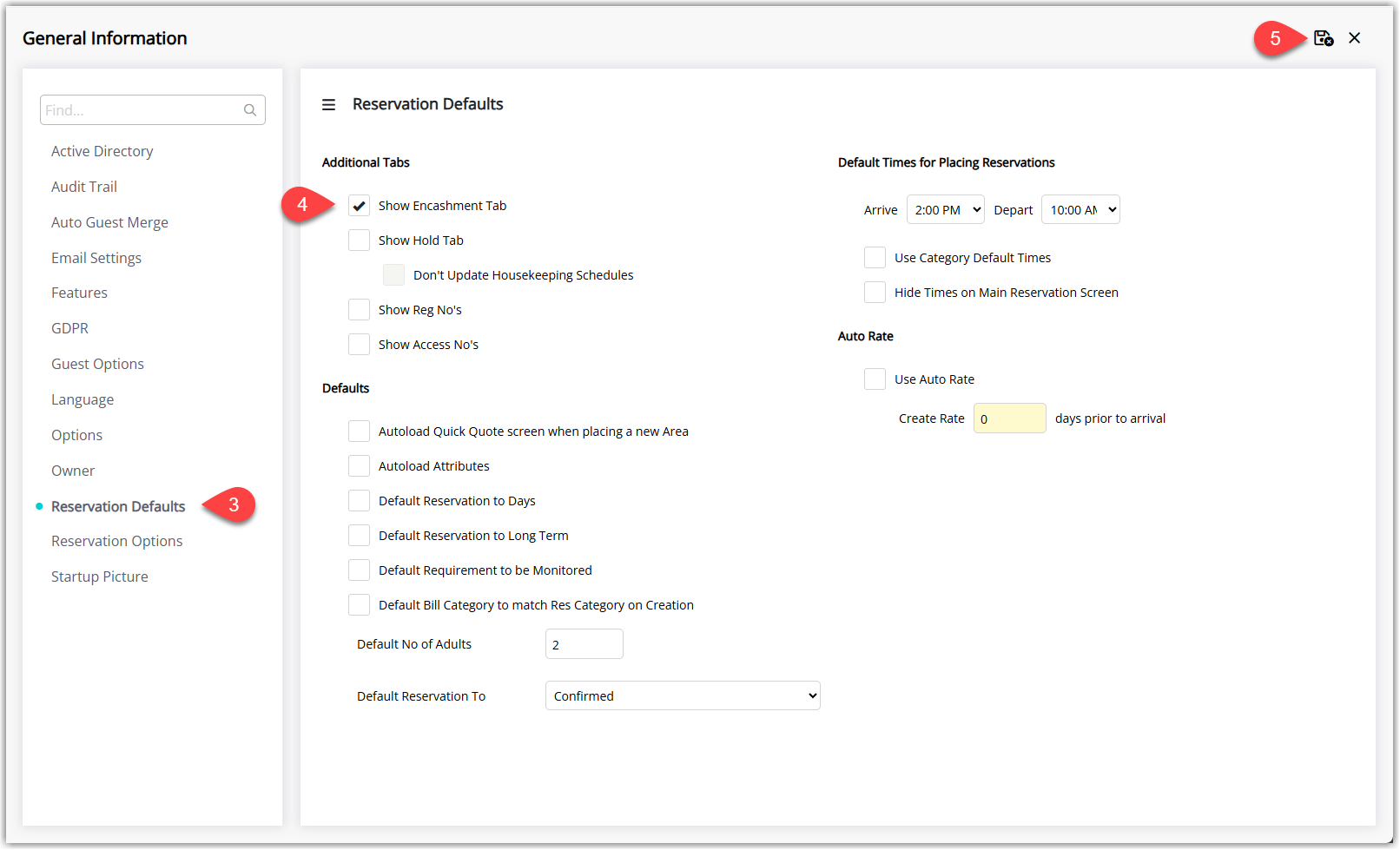Click 'days prior to arrival' label
The image size is (1400, 850).
[x=1111, y=418]
